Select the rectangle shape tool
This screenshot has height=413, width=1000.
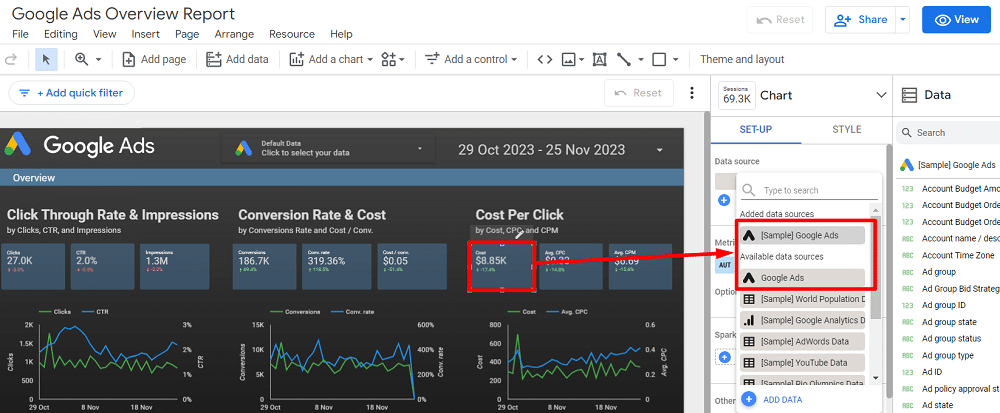659,59
